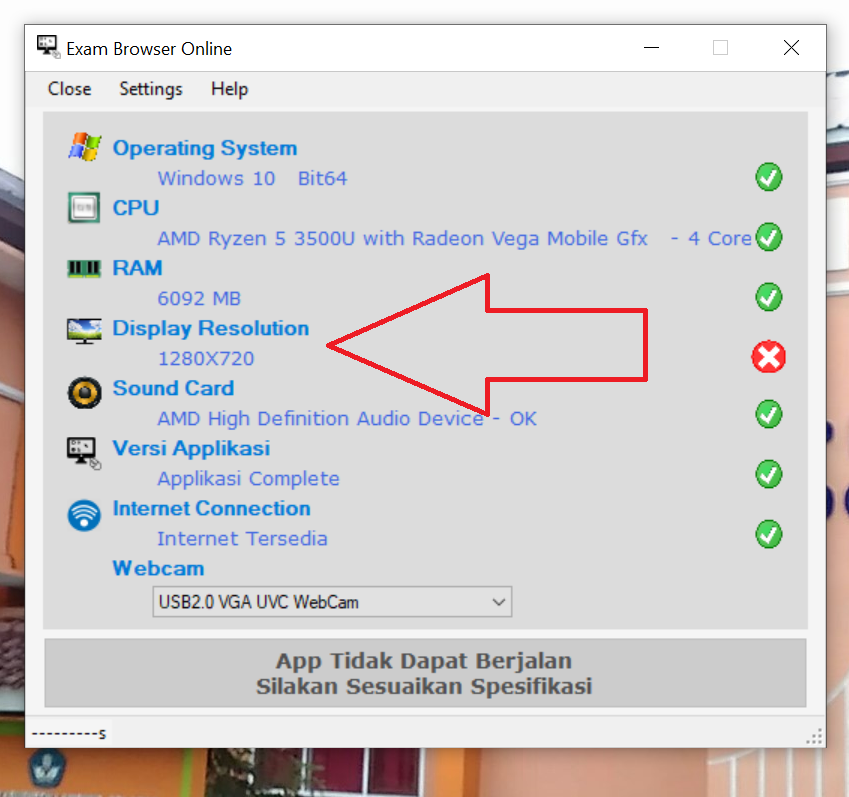849x797 pixels.
Task: Click the RAM memory stick icon
Action: tap(84, 268)
